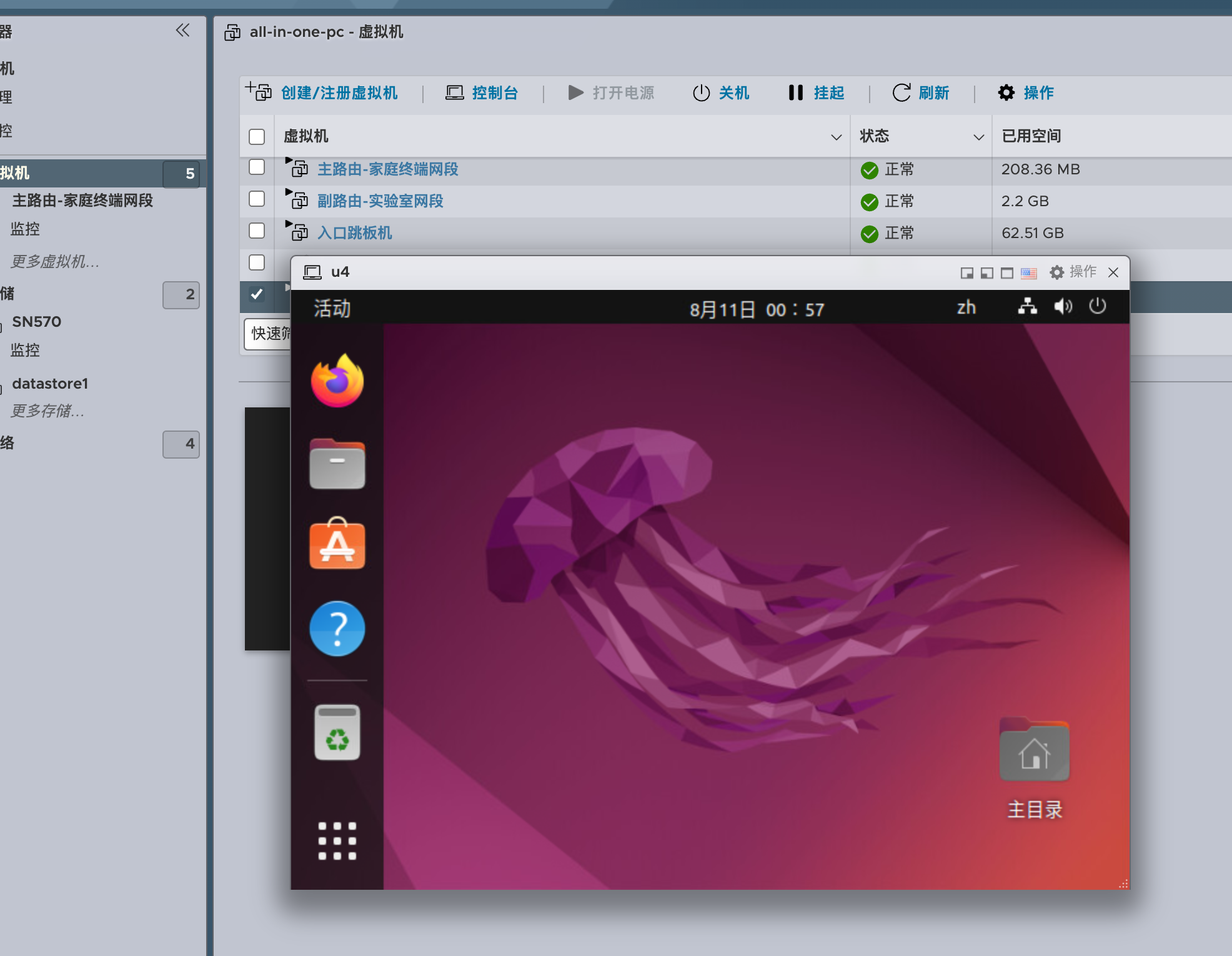
Task: Toggle the unchecked box below 入口跳板机 row
Action: (257, 262)
